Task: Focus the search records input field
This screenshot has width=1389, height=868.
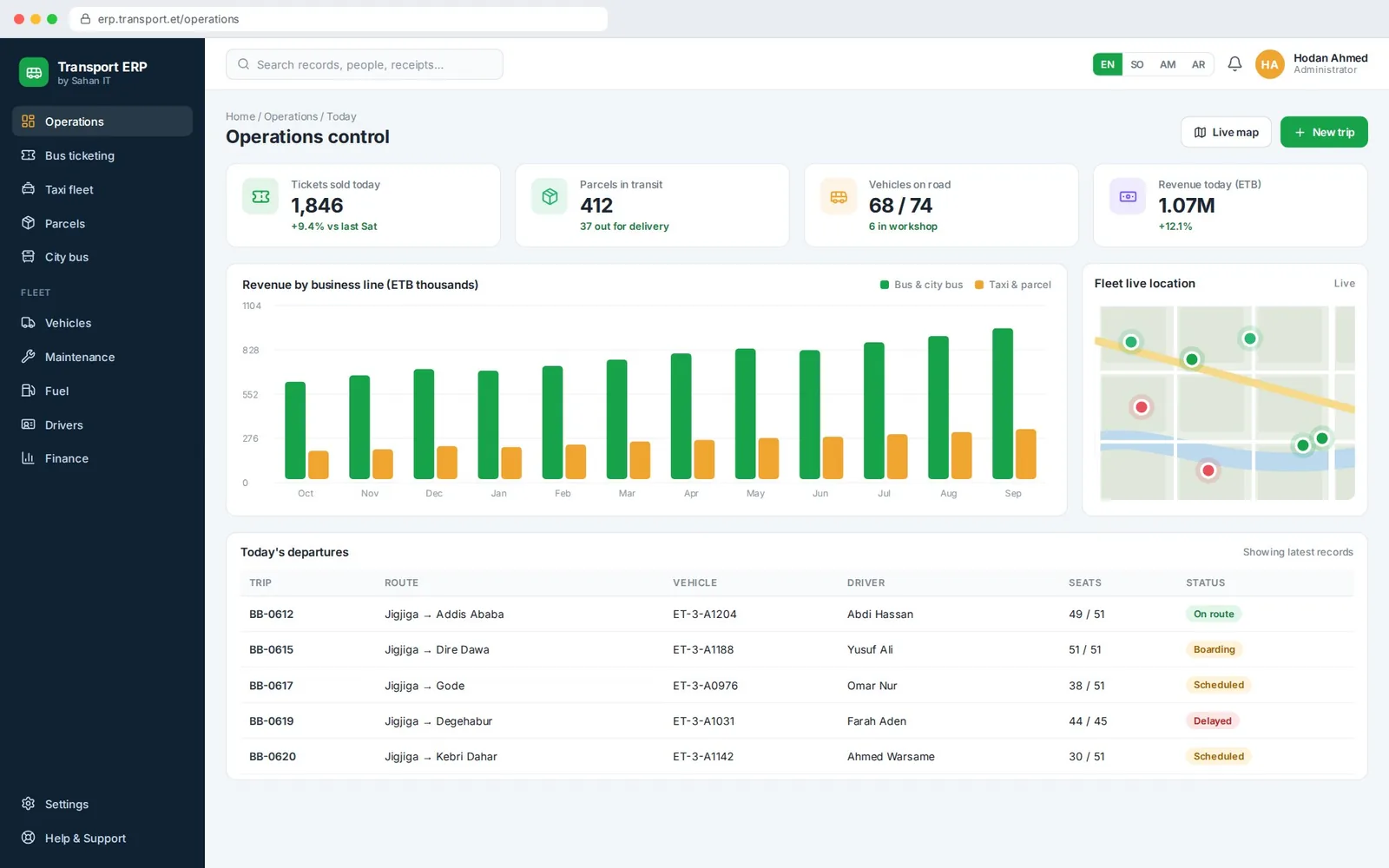Action: [365, 64]
